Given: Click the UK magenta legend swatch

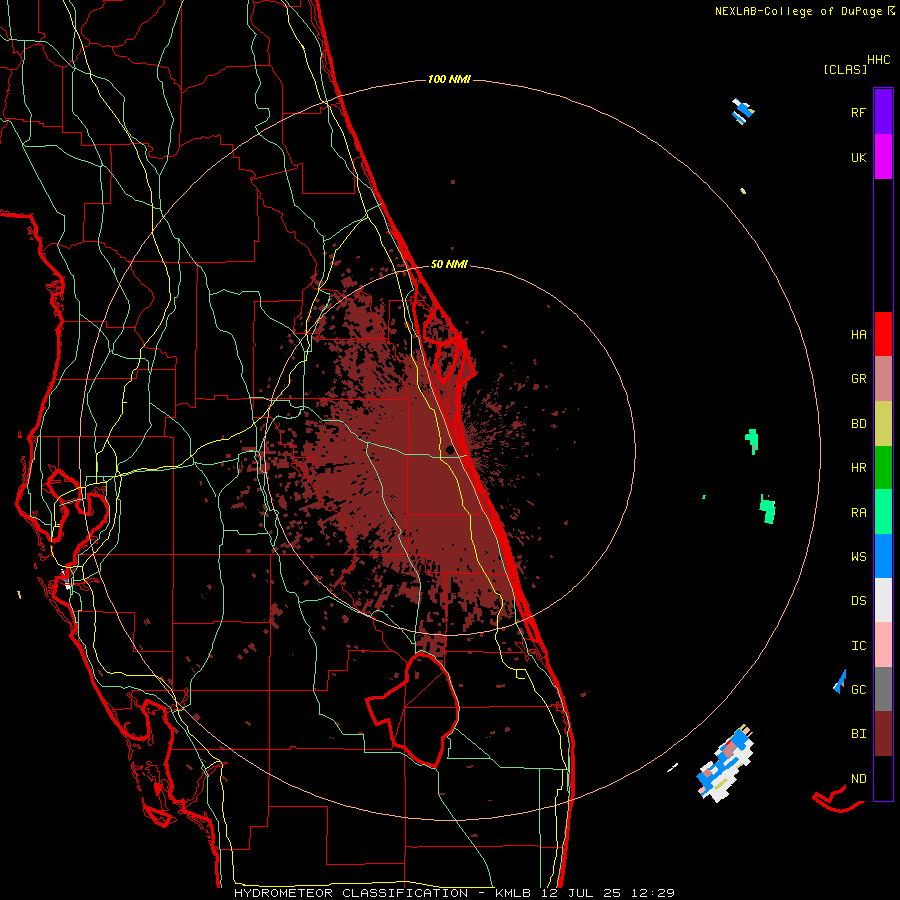Looking at the screenshot, I should point(883,157).
